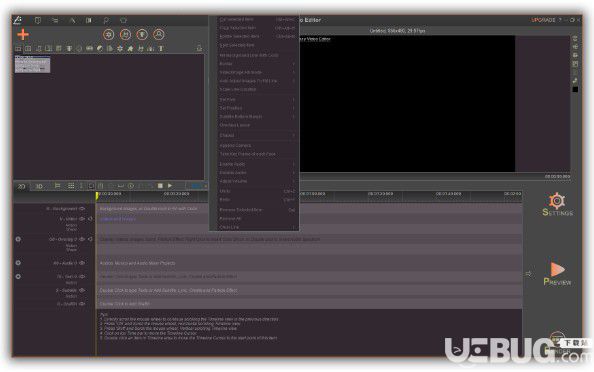Viewport: 594px width, 372px height.
Task: Toggle visibility eye of Text 0 track
Action: [x=82, y=277]
